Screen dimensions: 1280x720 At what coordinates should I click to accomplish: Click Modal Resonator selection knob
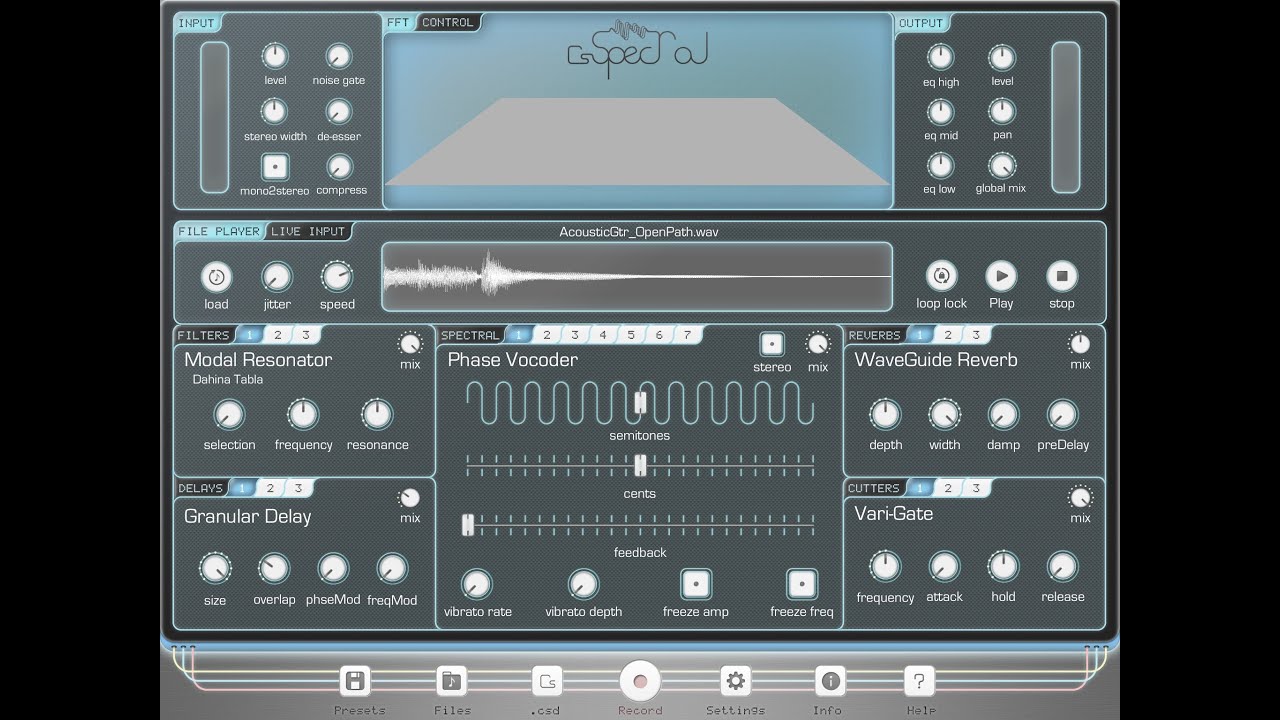[229, 415]
